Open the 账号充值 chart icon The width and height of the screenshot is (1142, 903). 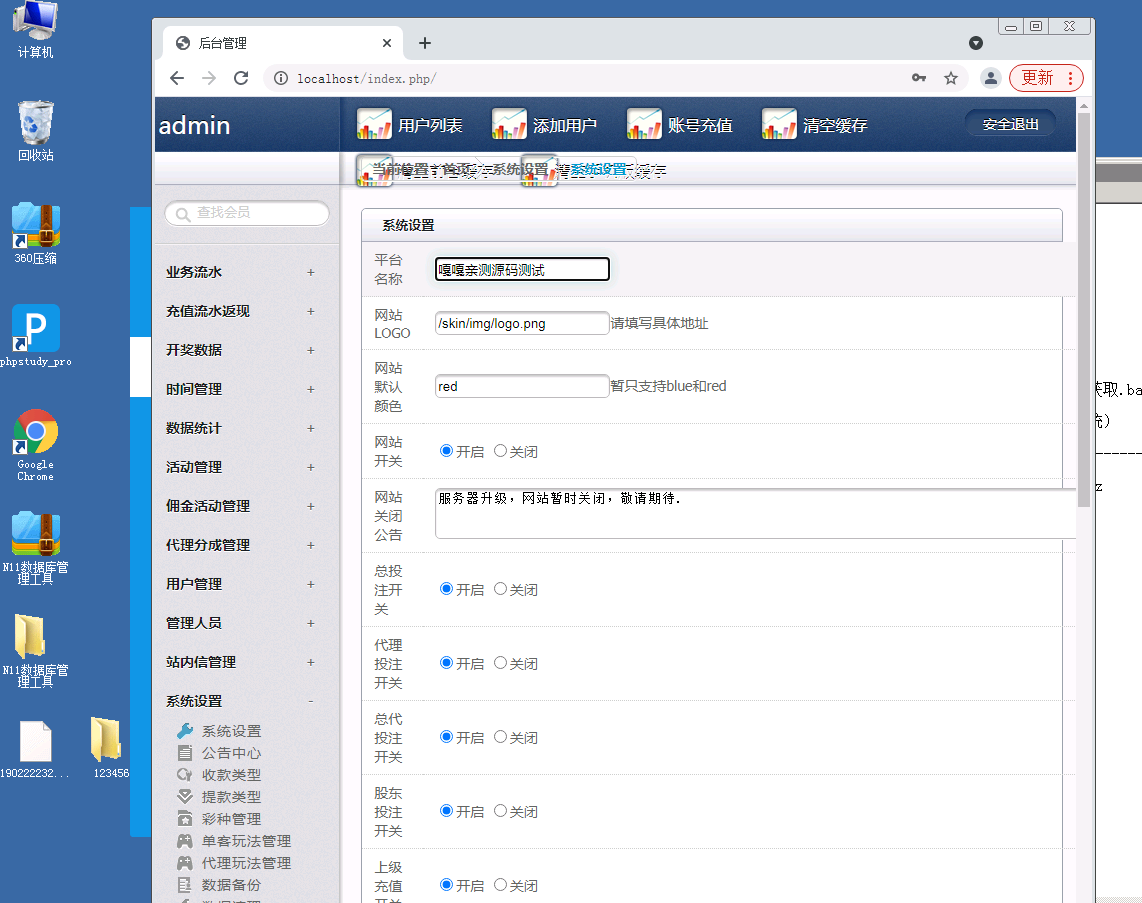click(644, 125)
